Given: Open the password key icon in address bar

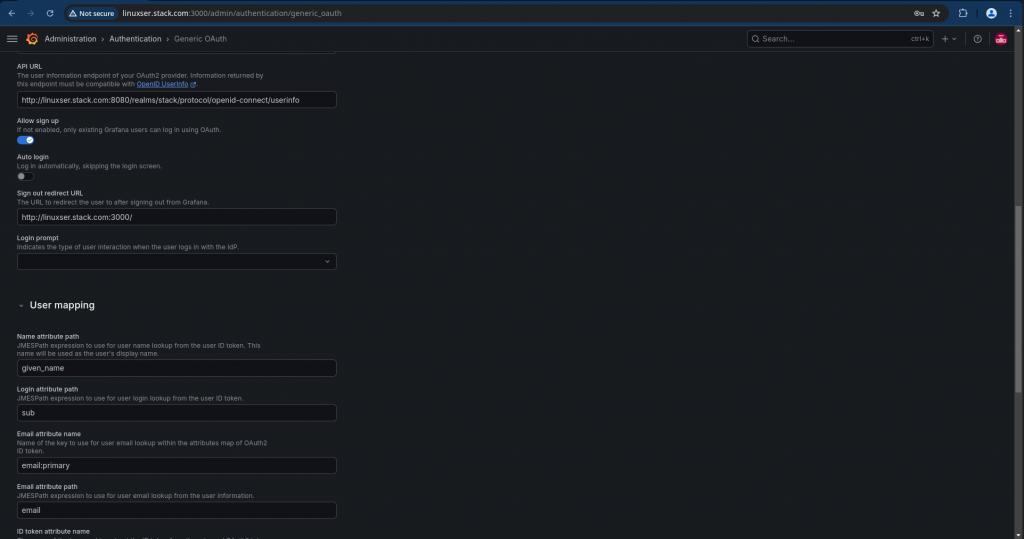Looking at the screenshot, I should tap(919, 13).
